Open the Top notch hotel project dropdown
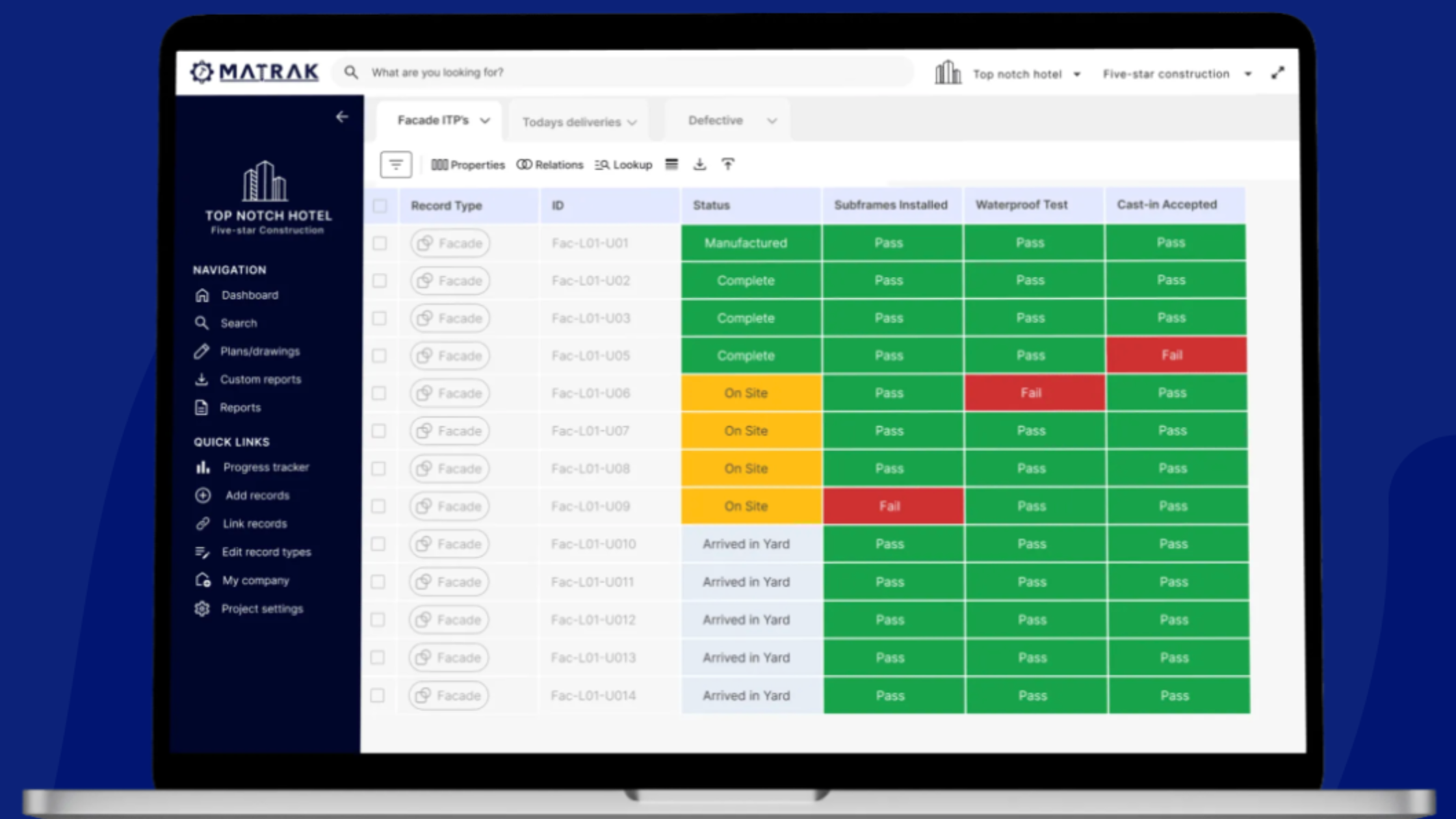 tap(1026, 74)
